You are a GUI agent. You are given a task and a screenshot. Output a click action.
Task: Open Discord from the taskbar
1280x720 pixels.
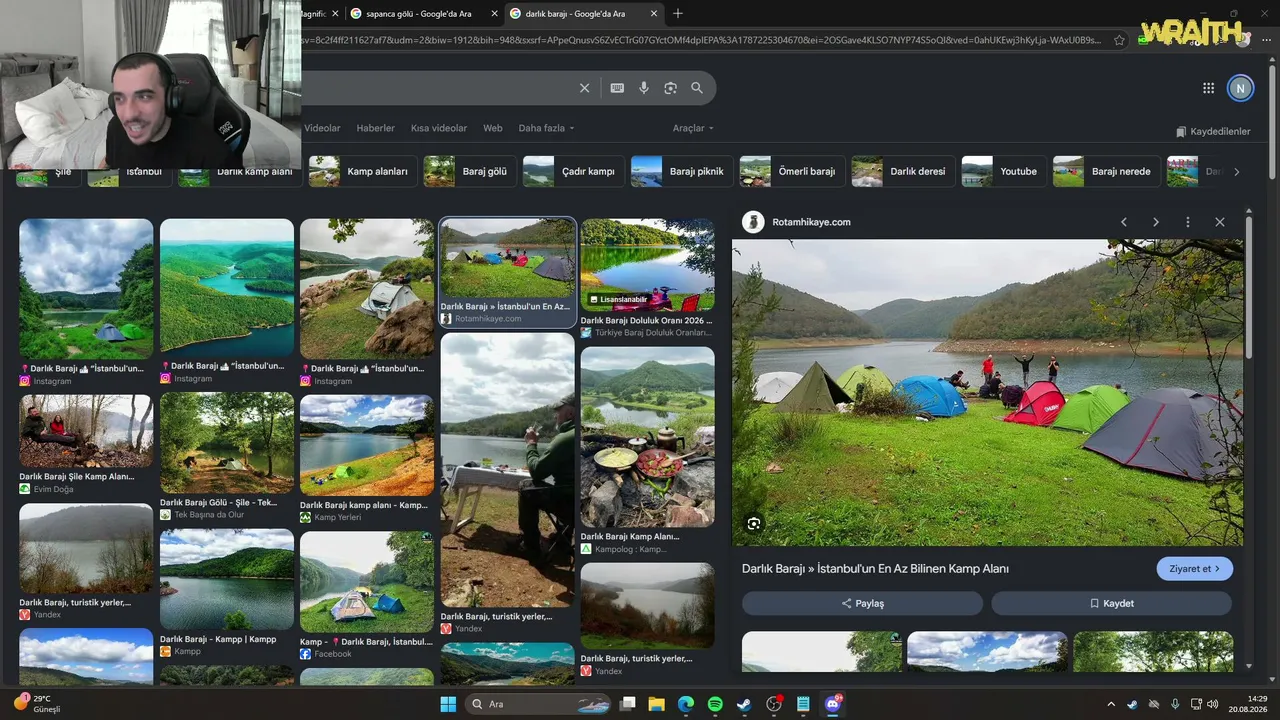click(x=833, y=704)
